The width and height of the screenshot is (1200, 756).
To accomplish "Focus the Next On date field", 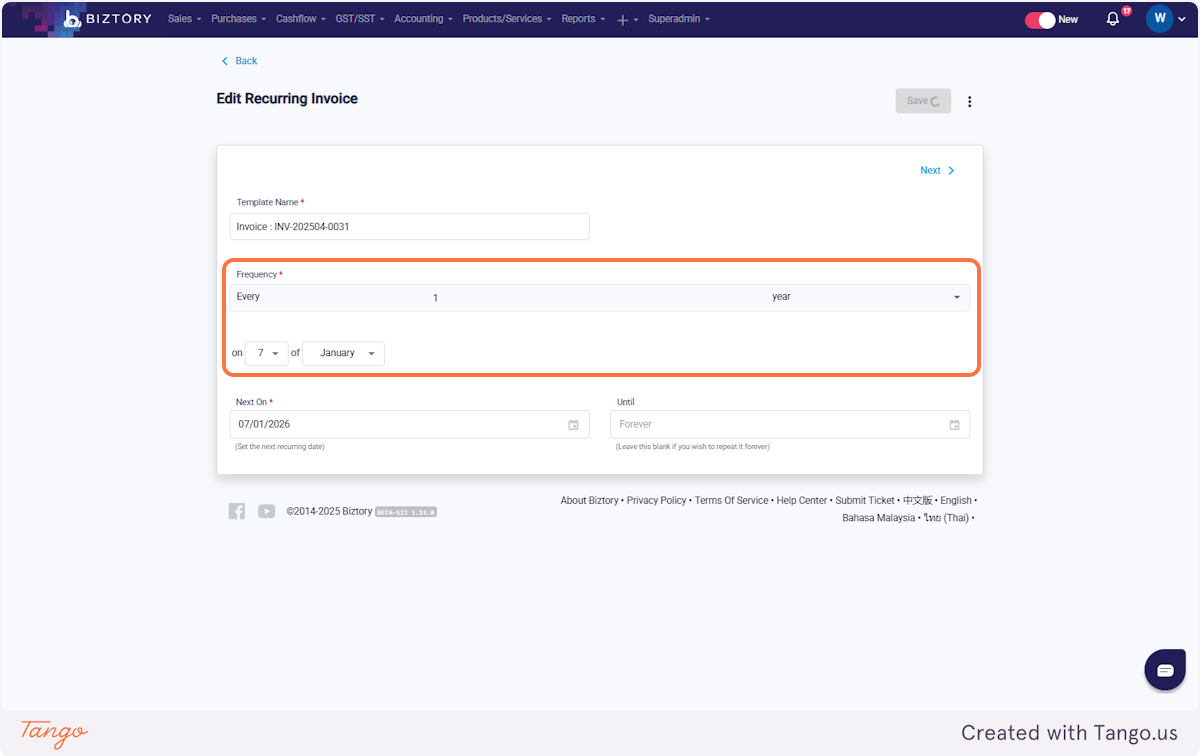I will 409,425.
